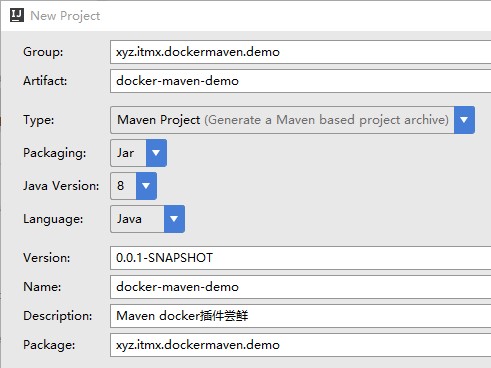The height and width of the screenshot is (368, 491).
Task: Click the Group input field
Action: (x=300, y=52)
